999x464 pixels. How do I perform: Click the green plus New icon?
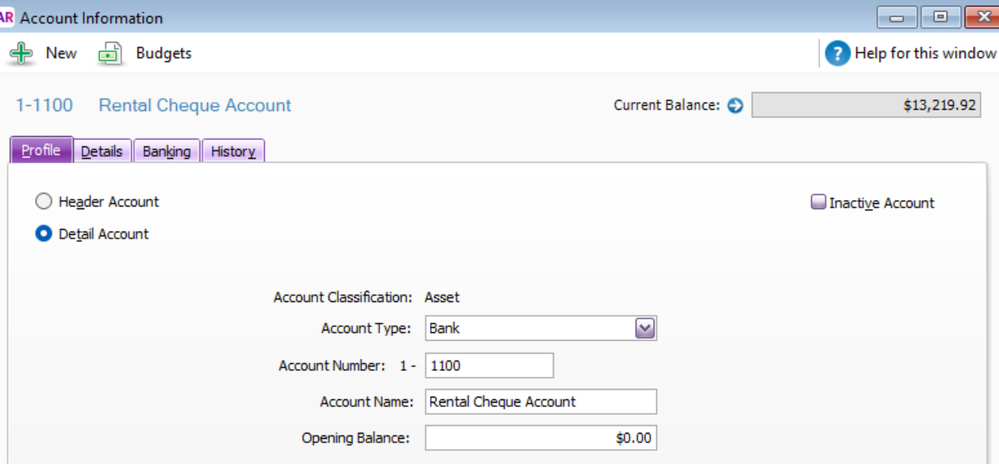click(21, 53)
